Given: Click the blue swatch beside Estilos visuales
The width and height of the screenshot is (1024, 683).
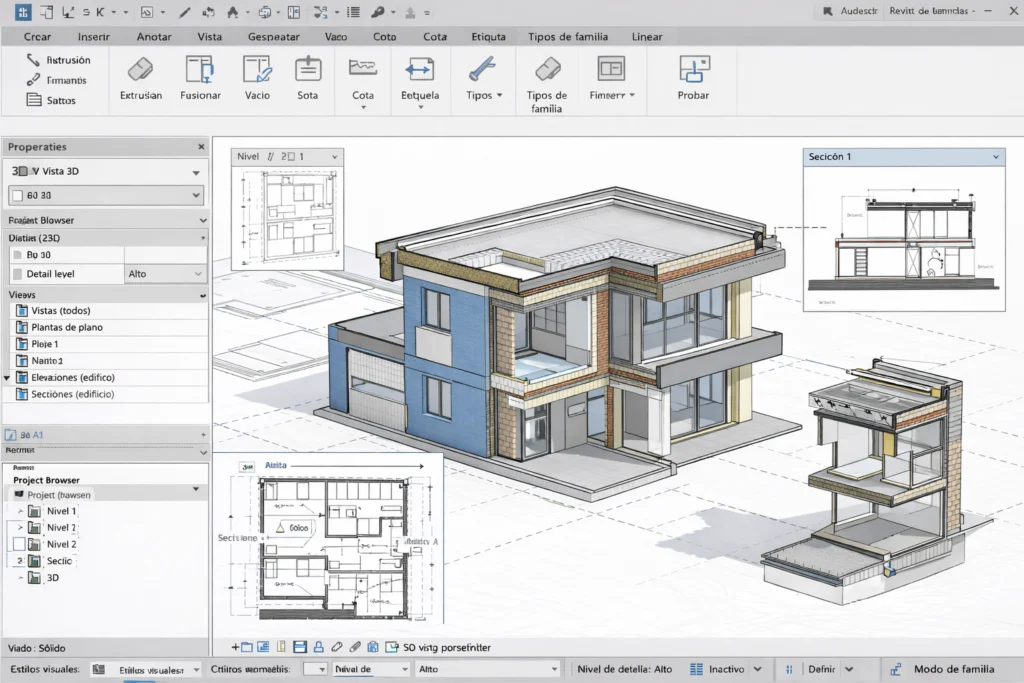Looking at the screenshot, I should coord(96,668).
